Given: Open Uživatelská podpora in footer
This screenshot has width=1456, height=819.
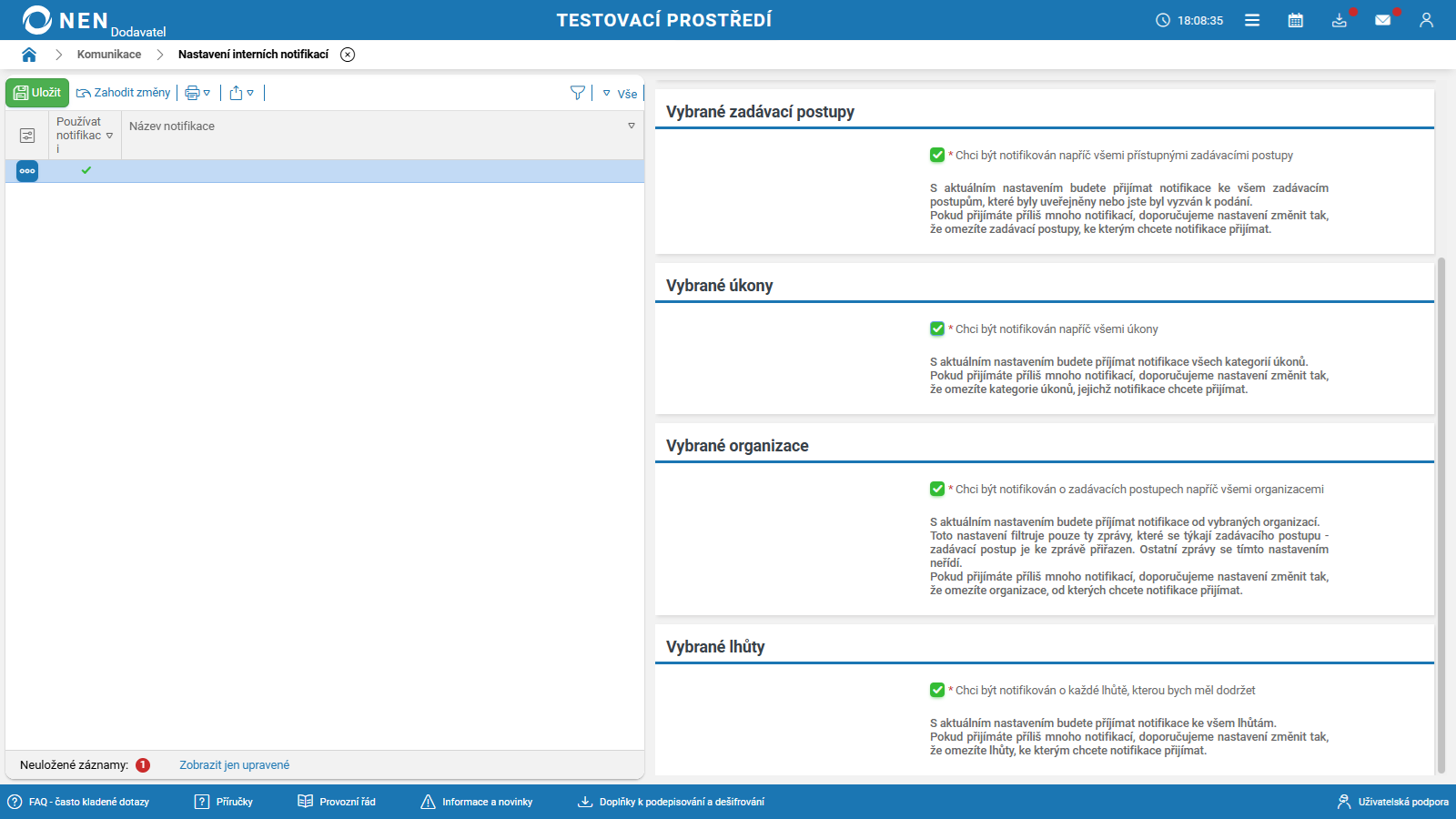Looking at the screenshot, I should [x=1392, y=802].
